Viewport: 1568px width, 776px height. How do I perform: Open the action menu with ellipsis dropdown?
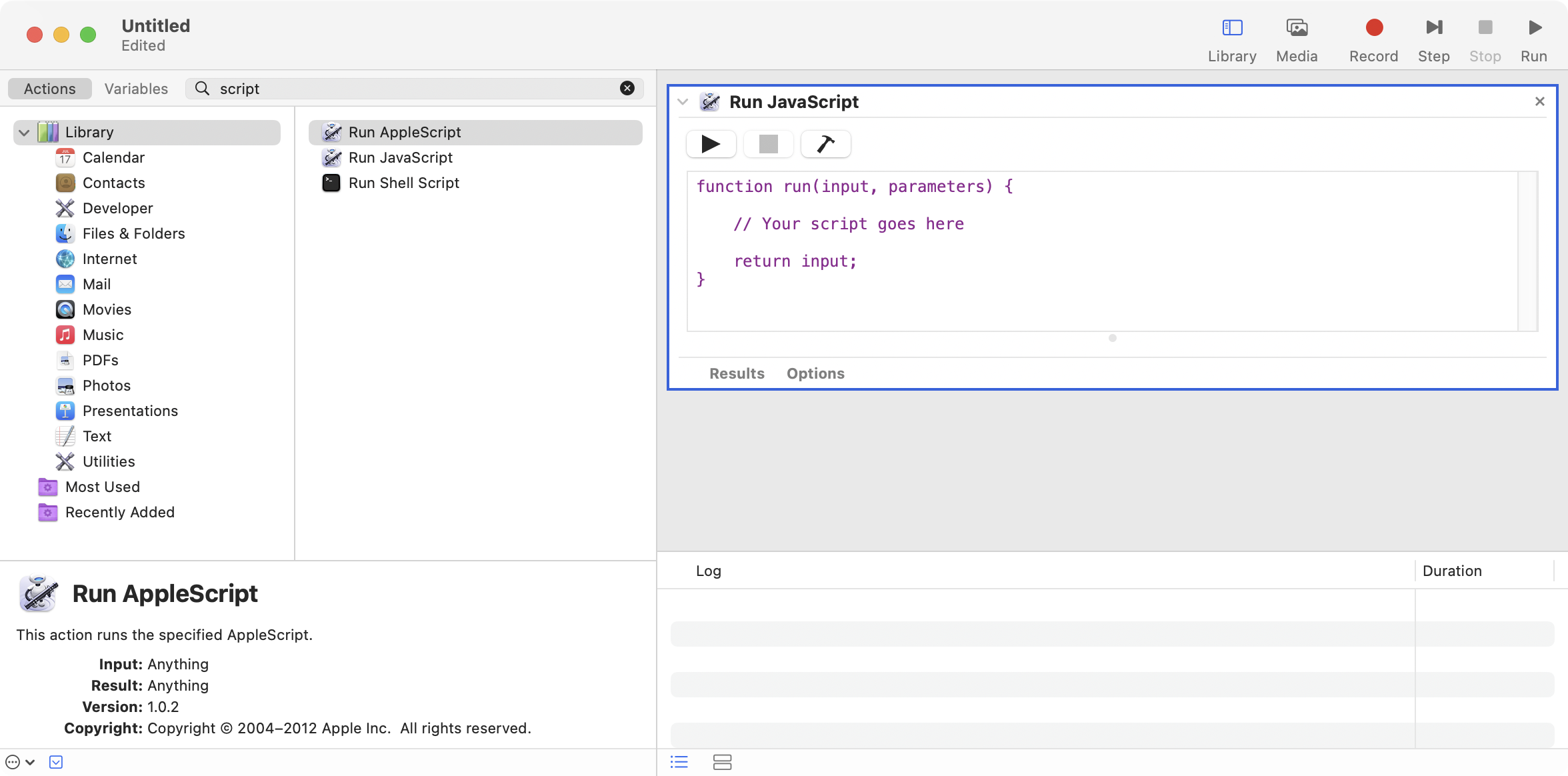click(x=20, y=761)
